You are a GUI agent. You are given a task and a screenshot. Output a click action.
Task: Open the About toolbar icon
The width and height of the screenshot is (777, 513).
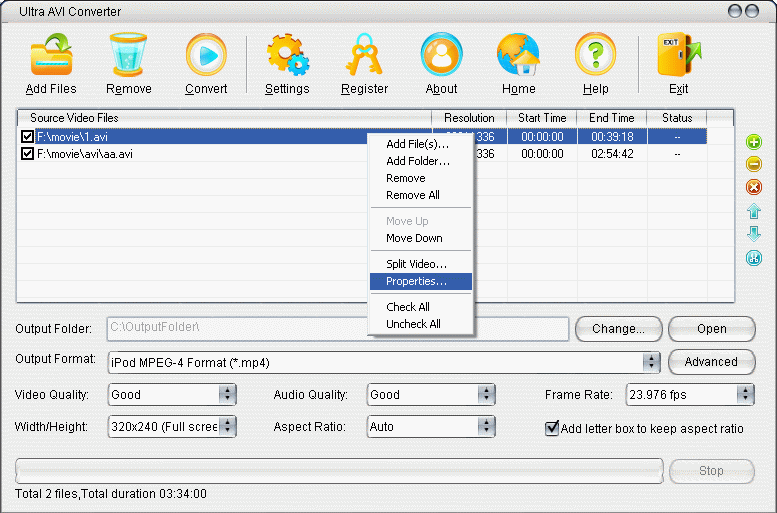441,56
